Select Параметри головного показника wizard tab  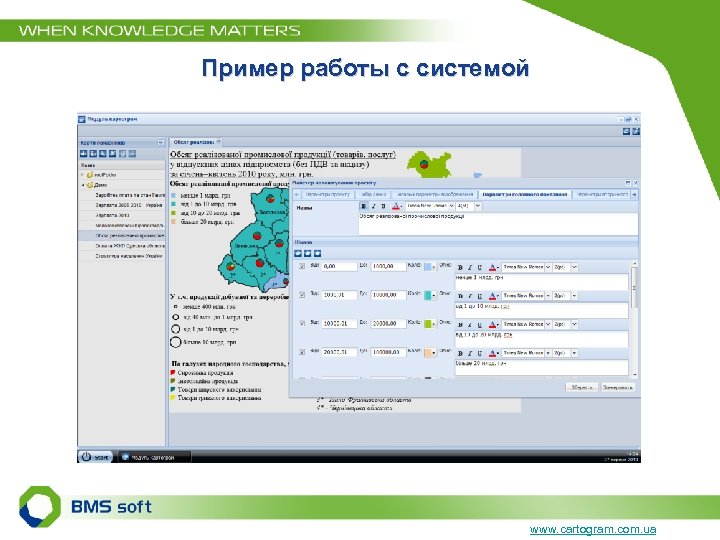(x=524, y=195)
